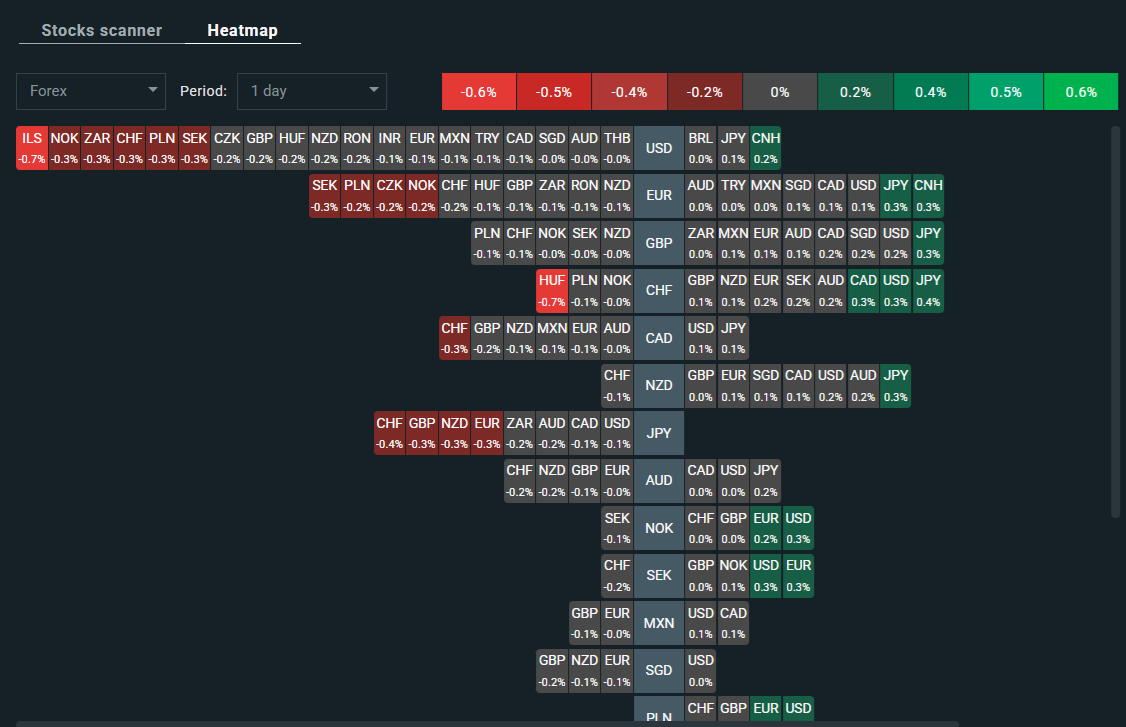Click the CNH 0.2% tile in USD row
Image resolution: width=1126 pixels, height=727 pixels.
pos(766,148)
